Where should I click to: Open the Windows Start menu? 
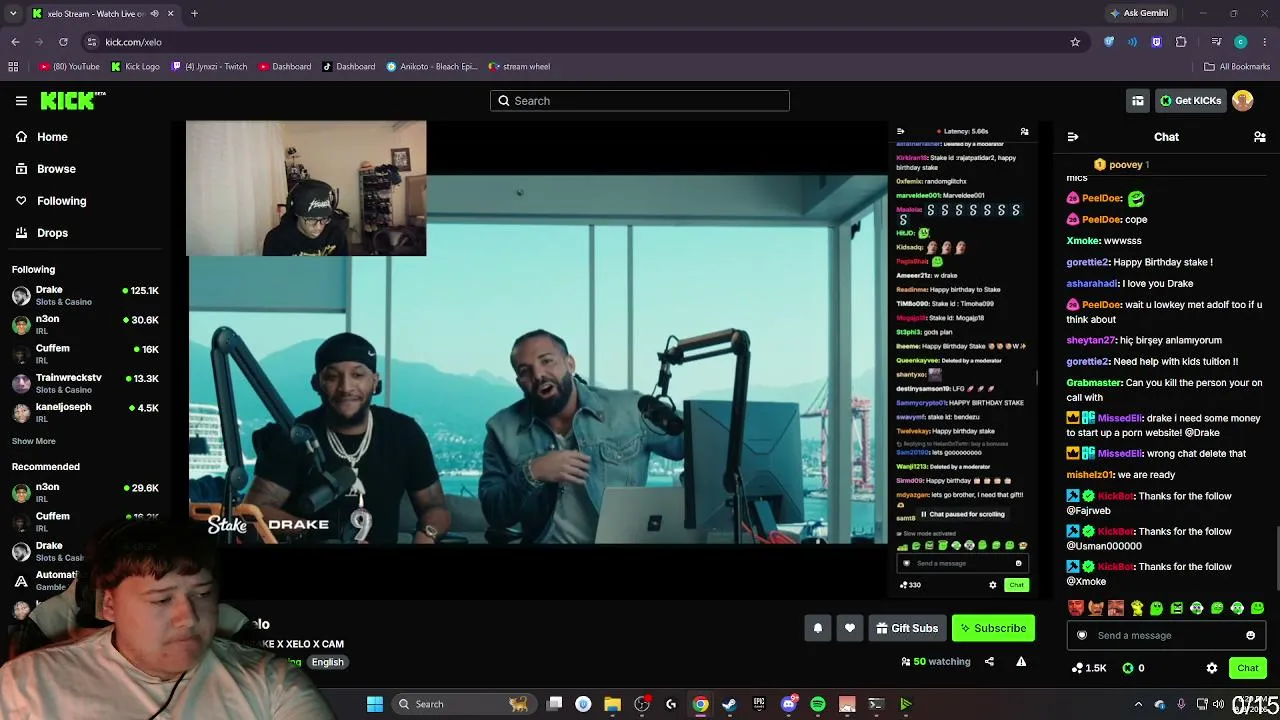[374, 704]
